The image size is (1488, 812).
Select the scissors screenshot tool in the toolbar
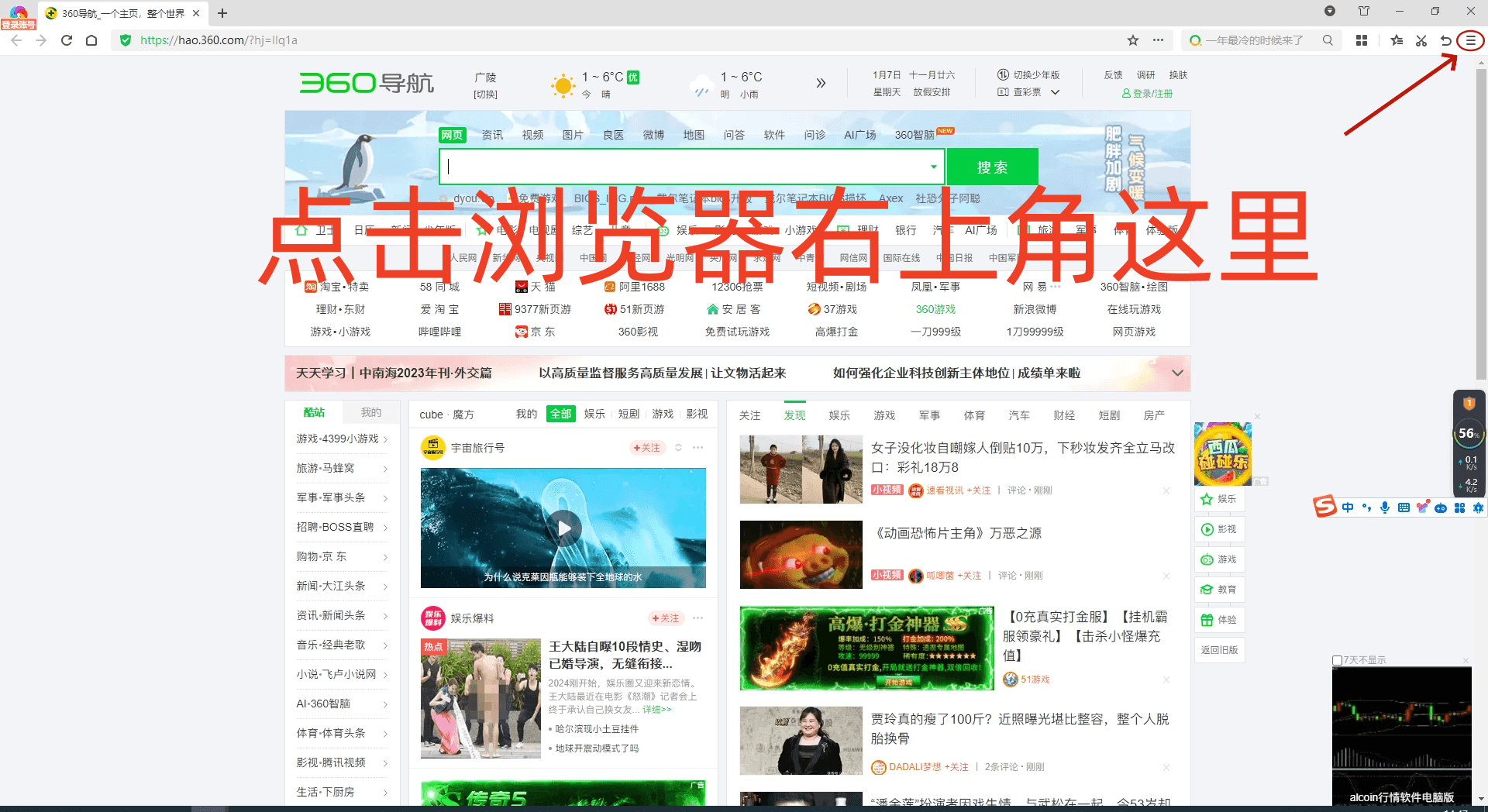[x=1421, y=40]
